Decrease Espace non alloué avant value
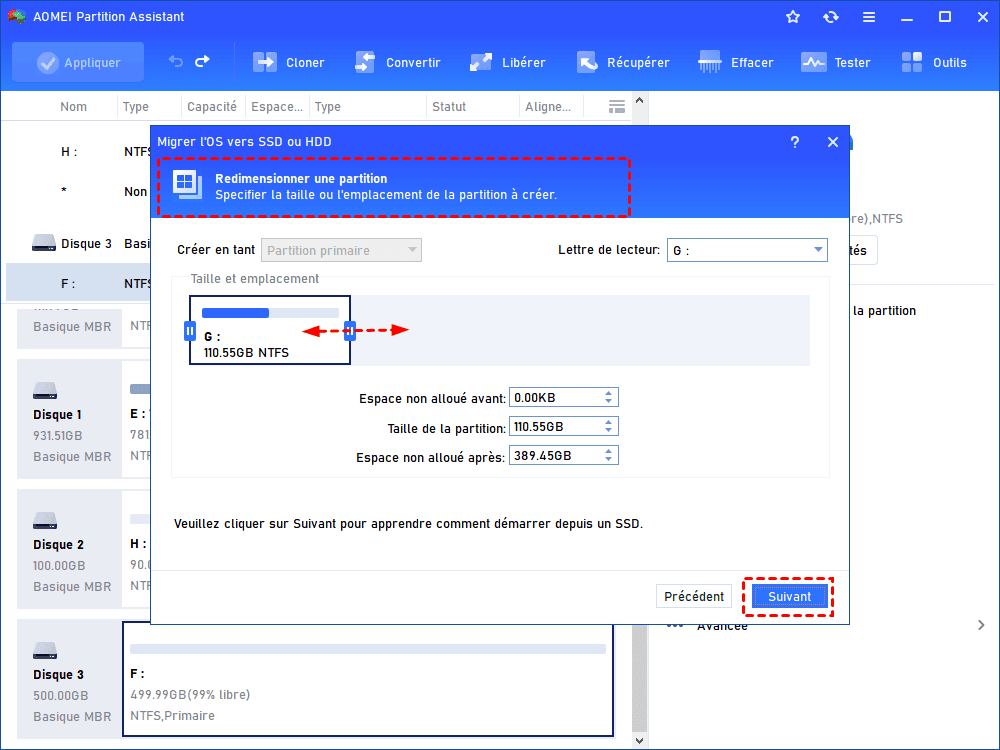This screenshot has width=1000, height=750. click(608, 401)
